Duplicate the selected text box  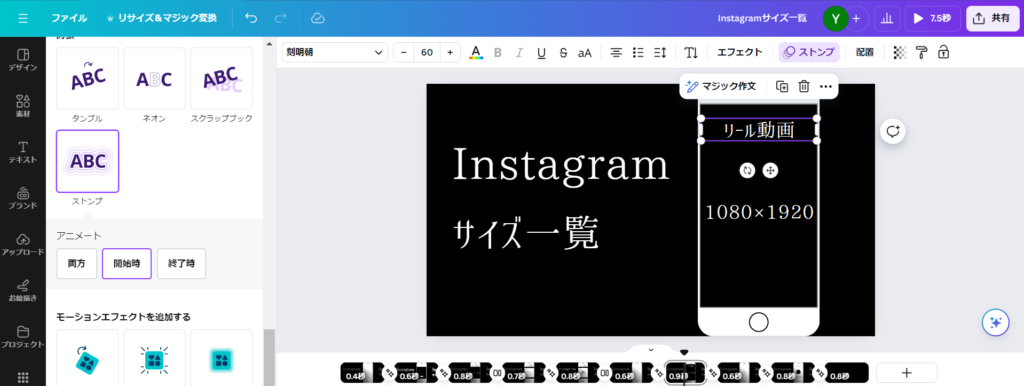pyautogui.click(x=782, y=86)
